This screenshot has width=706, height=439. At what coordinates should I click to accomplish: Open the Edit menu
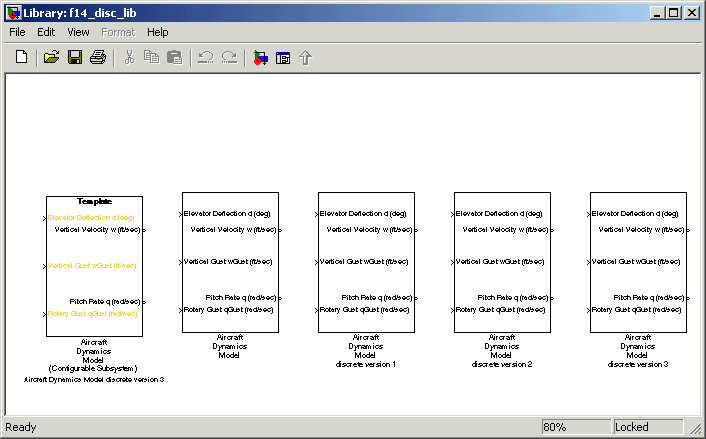point(46,32)
